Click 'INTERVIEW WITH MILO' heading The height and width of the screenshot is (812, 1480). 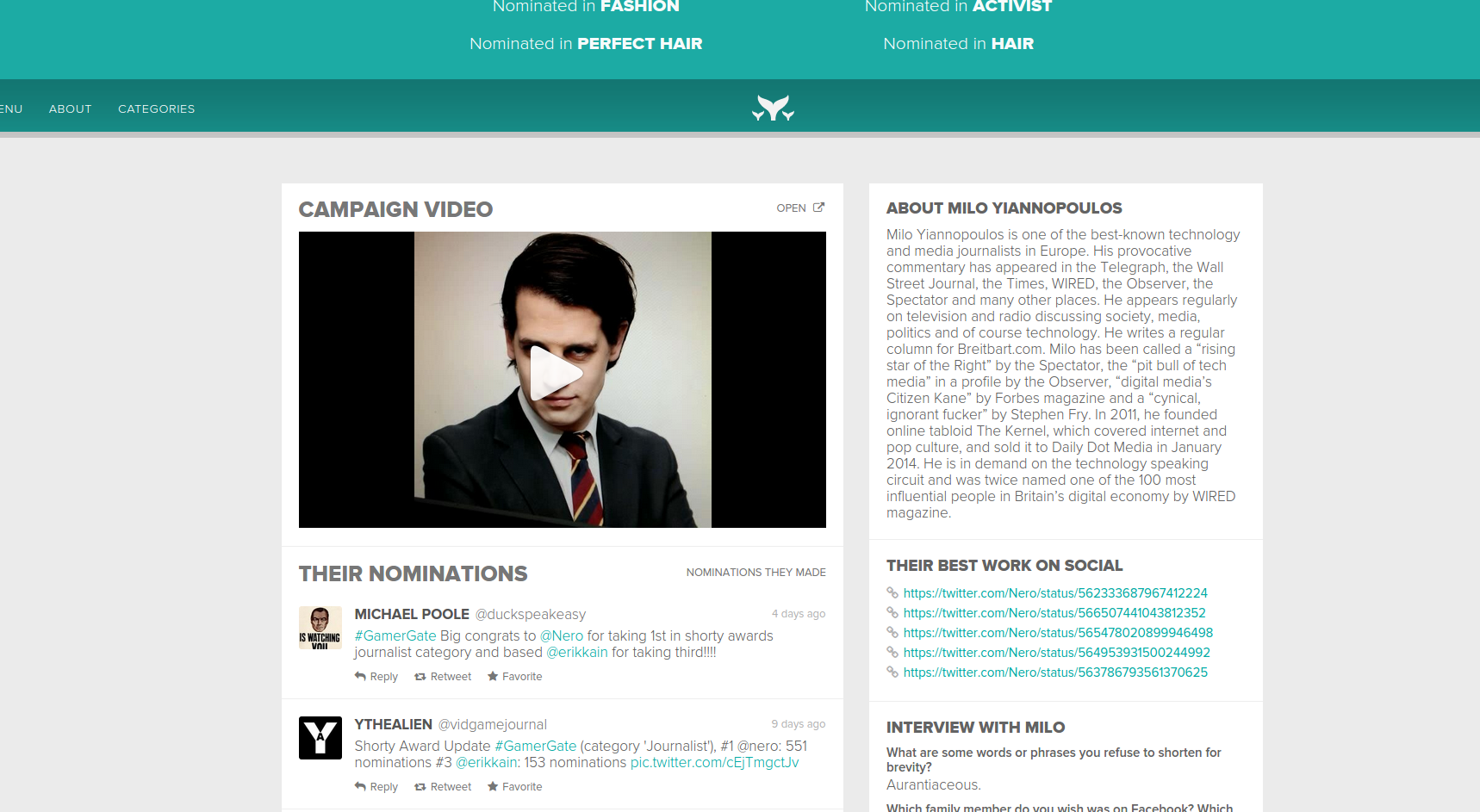coord(975,727)
